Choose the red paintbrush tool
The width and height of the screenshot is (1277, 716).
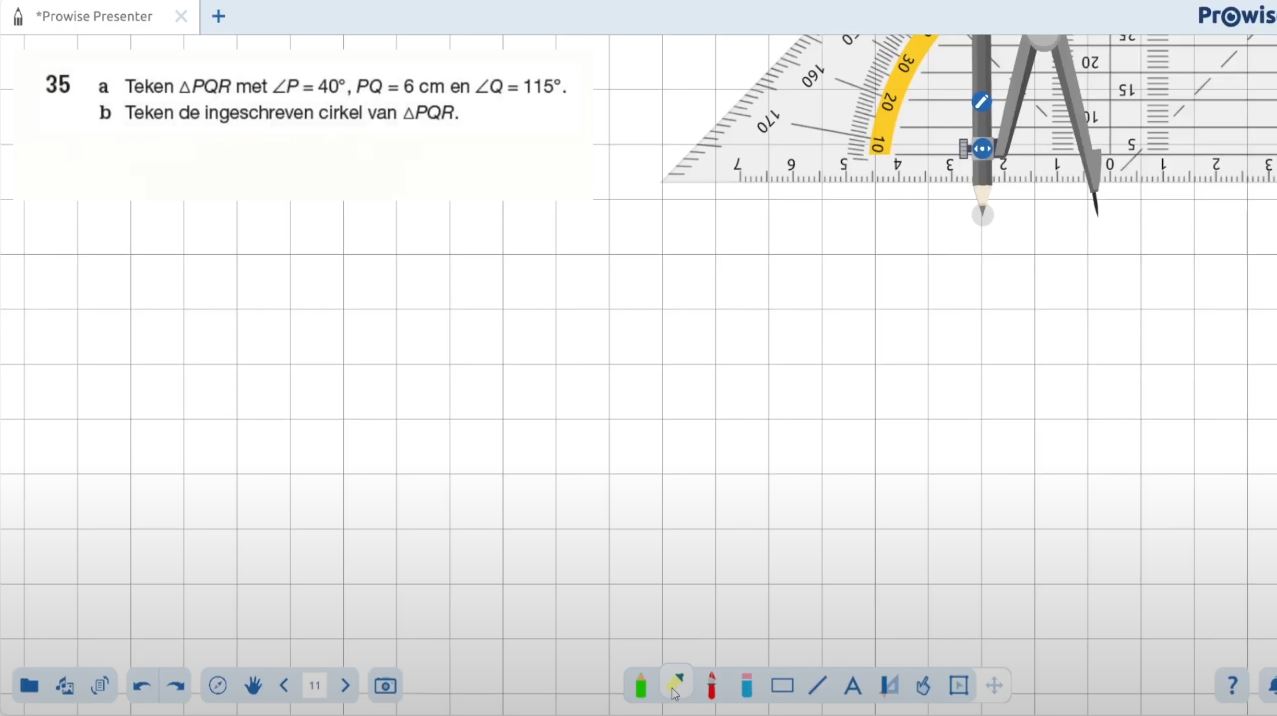click(x=711, y=686)
